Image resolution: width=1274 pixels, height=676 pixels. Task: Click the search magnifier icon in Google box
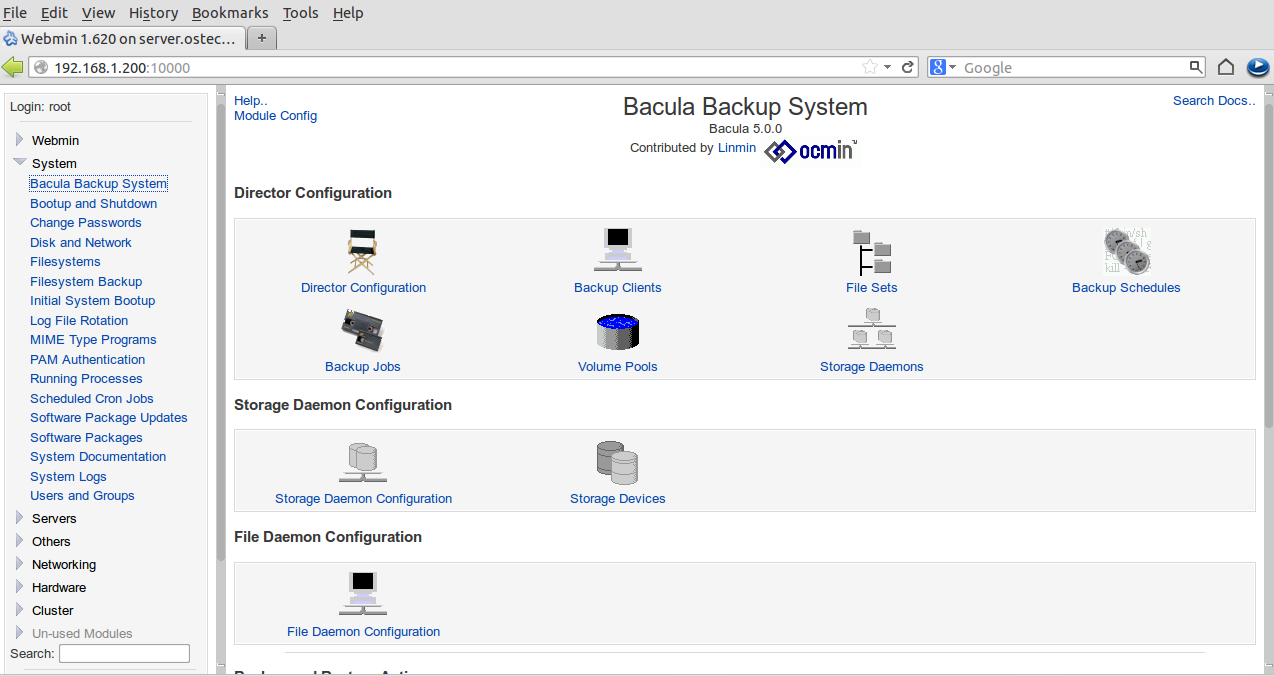1196,67
